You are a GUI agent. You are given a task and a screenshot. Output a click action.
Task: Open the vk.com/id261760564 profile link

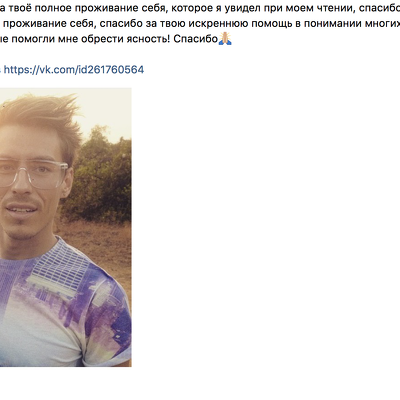(74, 70)
